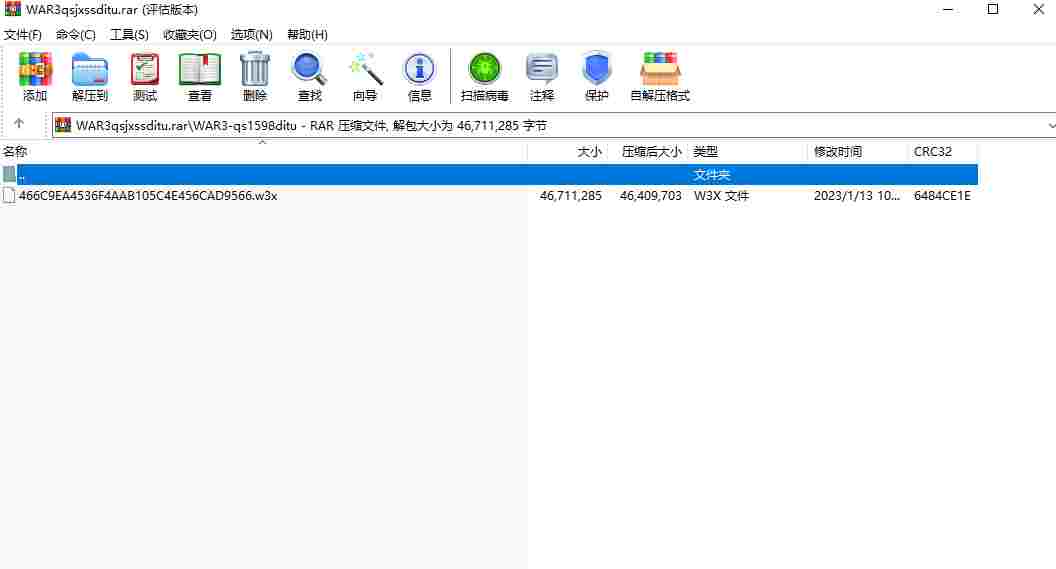
Task: Sort by the 大小 column header
Action: 566,152
